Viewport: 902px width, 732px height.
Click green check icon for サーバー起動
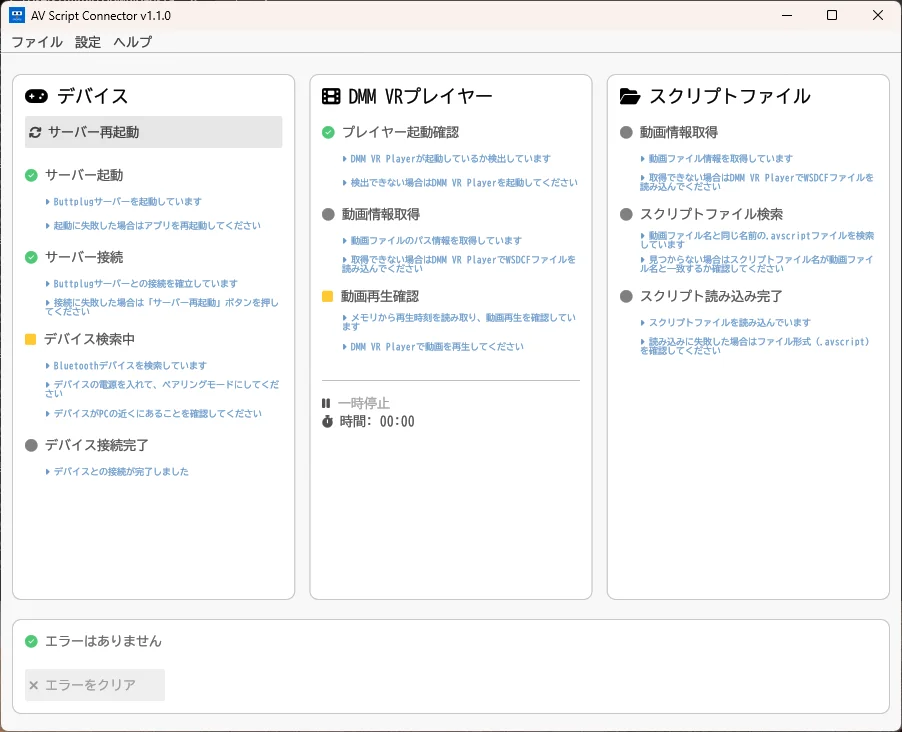click(x=32, y=175)
